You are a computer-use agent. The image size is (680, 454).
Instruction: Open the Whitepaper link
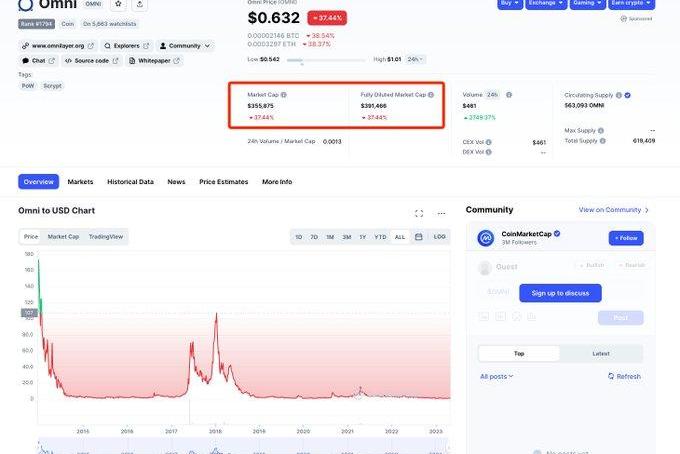154,61
